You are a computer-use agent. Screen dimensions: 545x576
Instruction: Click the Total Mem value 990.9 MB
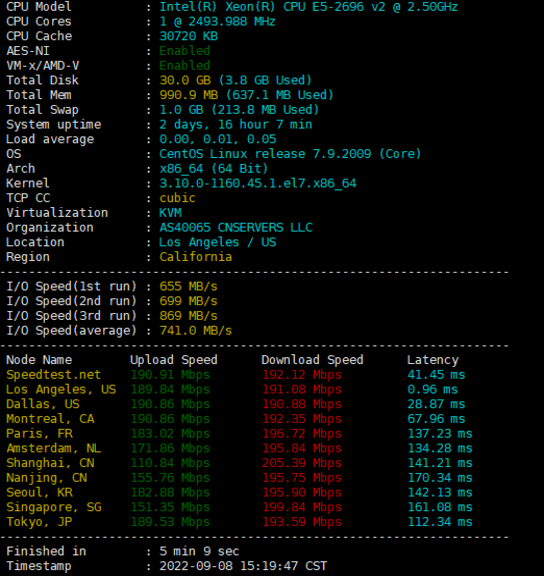[x=188, y=95]
